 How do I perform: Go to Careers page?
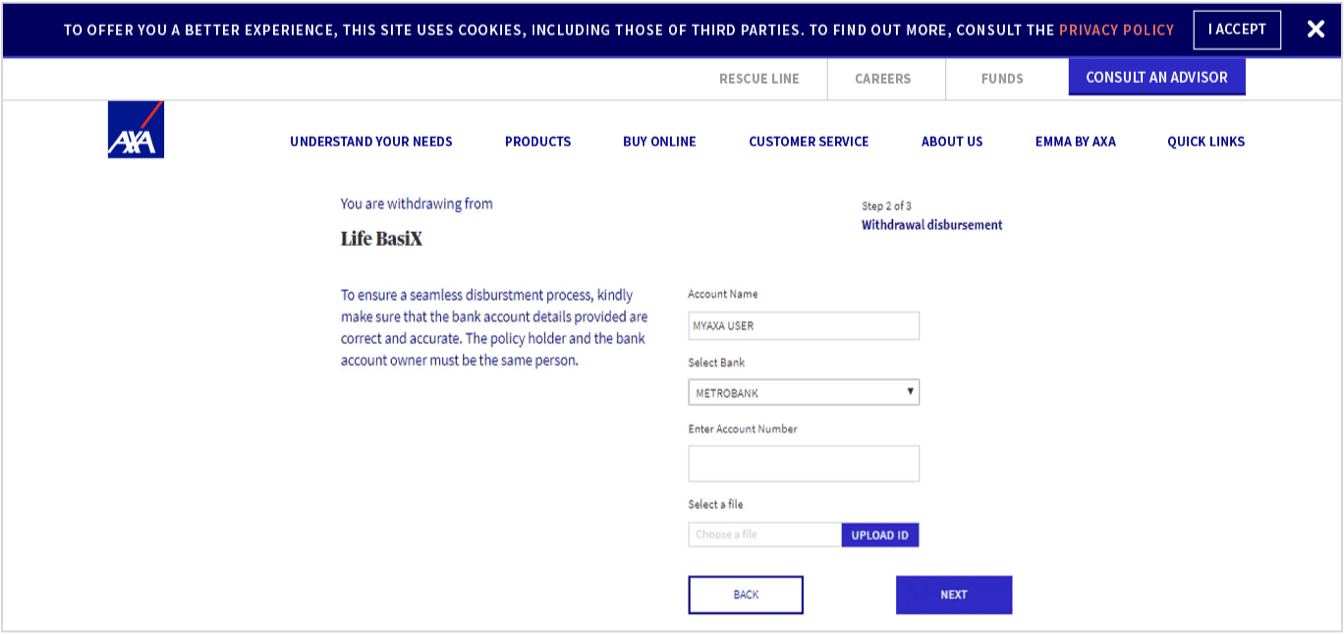[x=882, y=78]
